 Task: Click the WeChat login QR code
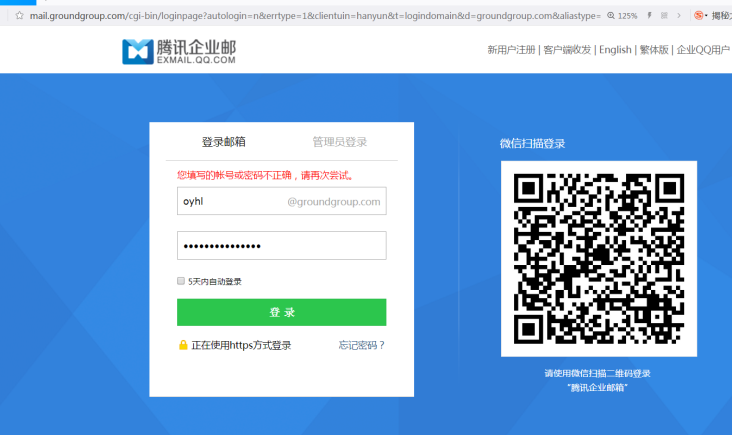pyautogui.click(x=599, y=259)
